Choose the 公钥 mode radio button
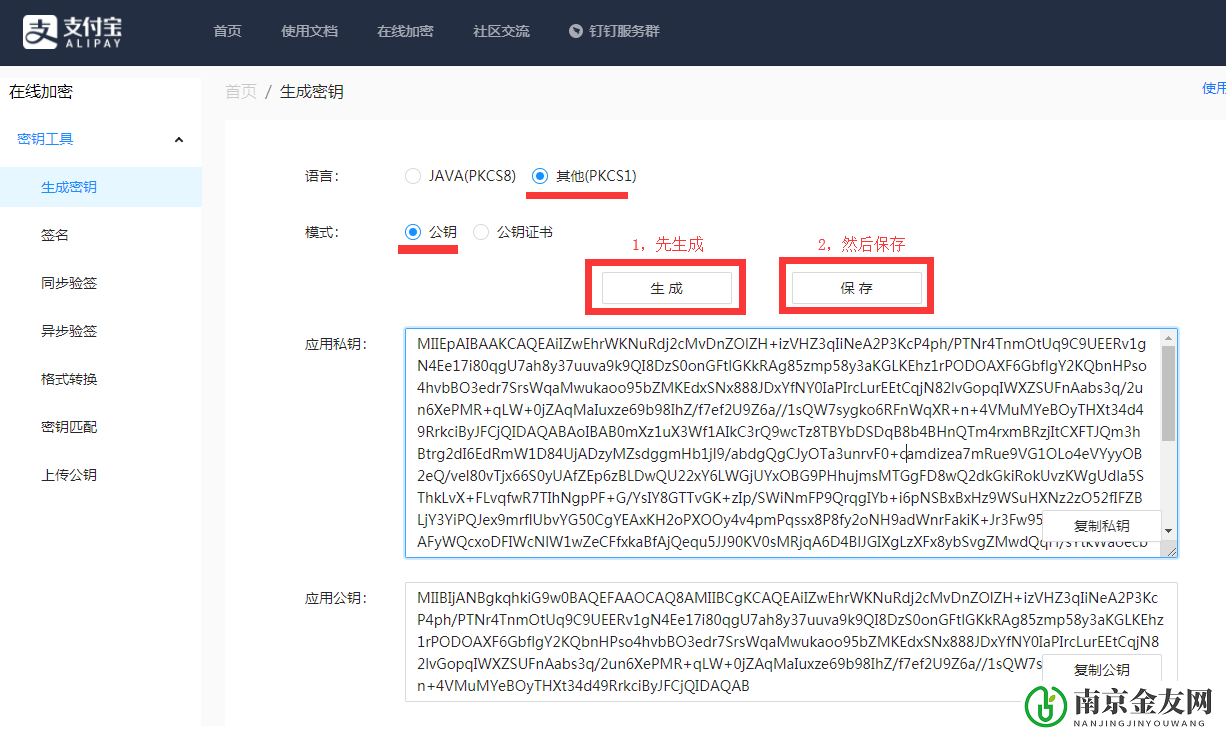The height and width of the screenshot is (738, 1226). 413,232
